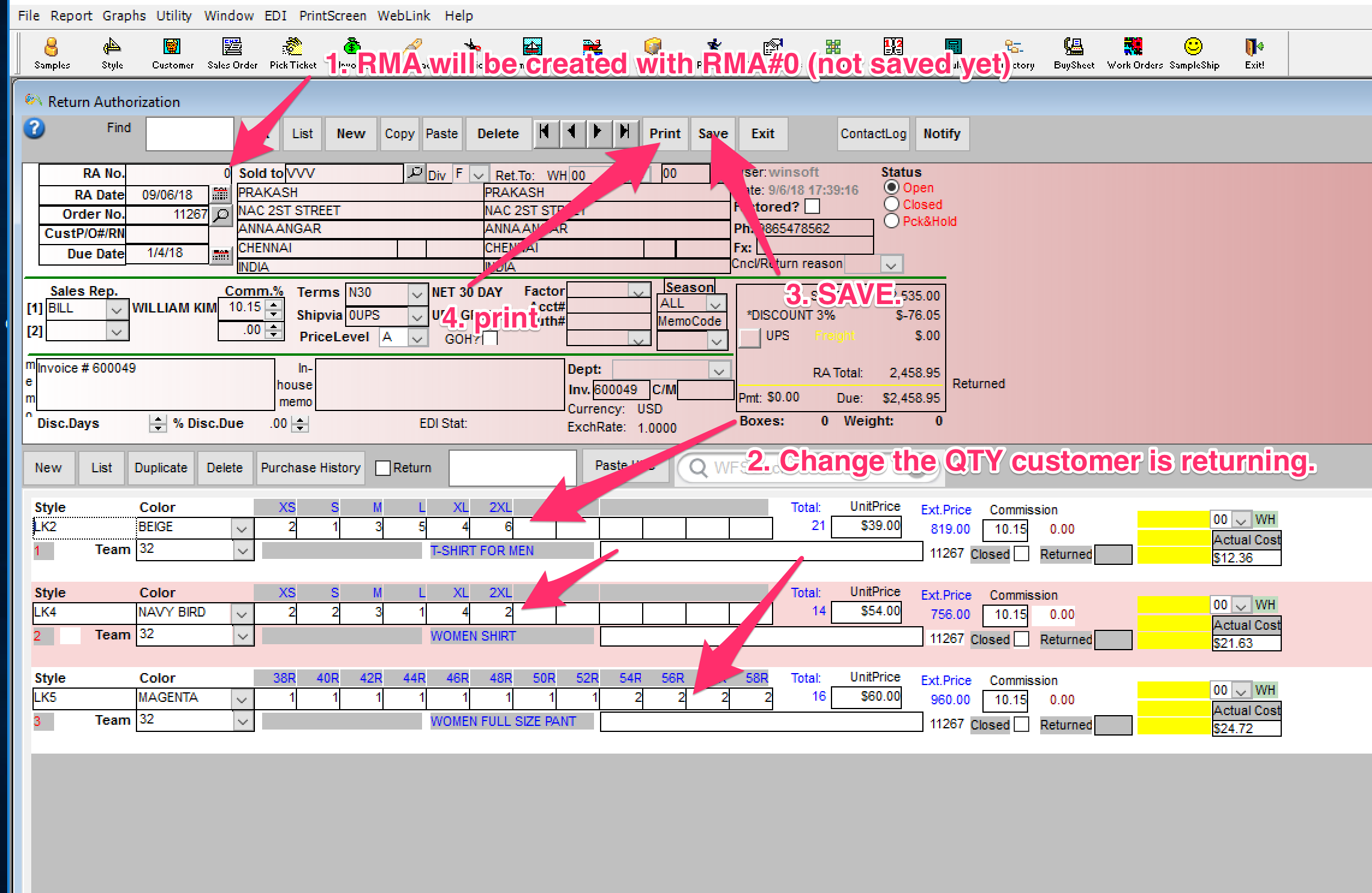This screenshot has height=893, width=1372.
Task: Tick the Factored? checkbox
Action: [812, 207]
